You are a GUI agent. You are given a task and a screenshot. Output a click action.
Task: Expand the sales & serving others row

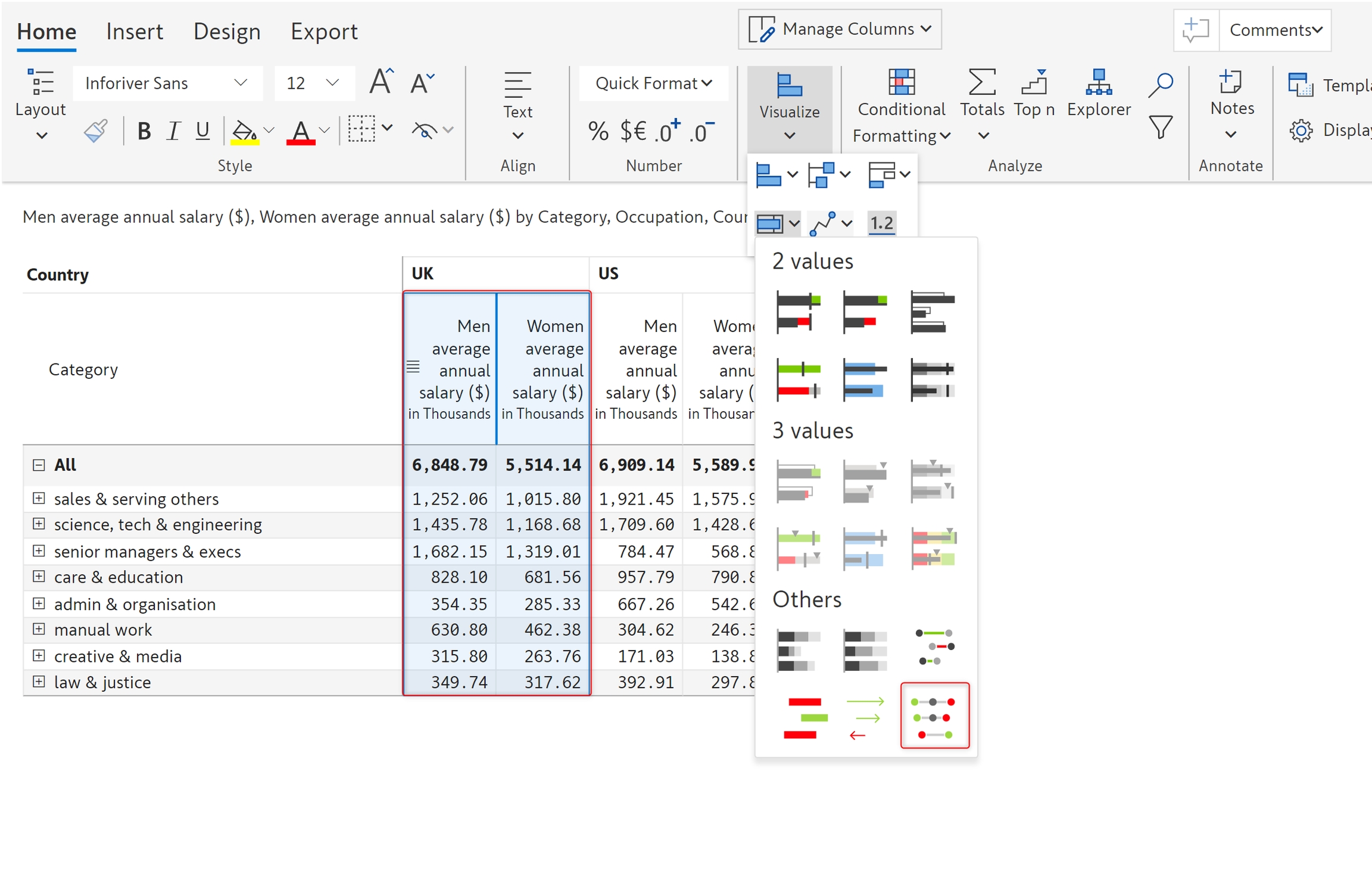coord(39,498)
